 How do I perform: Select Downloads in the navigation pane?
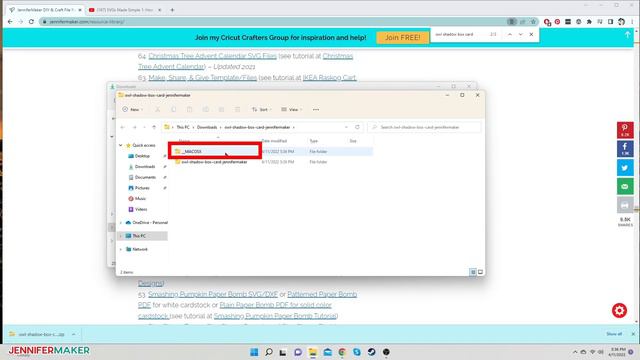click(144, 167)
